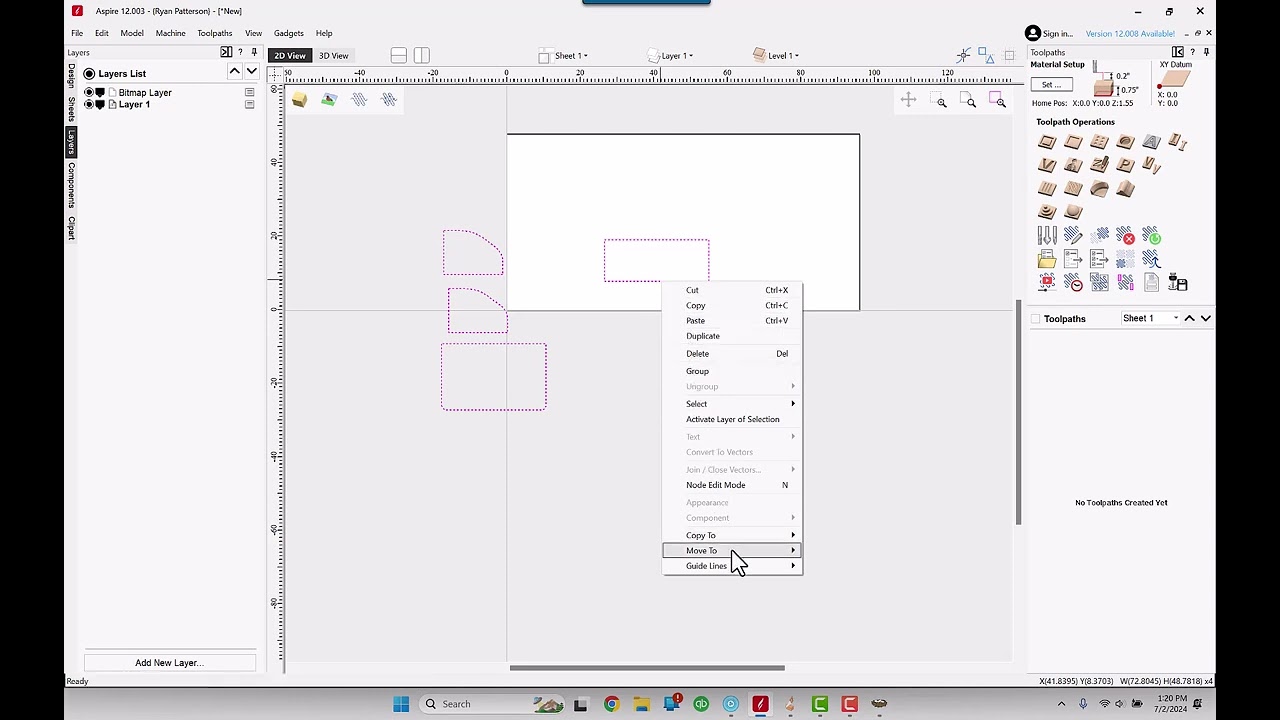Choose Duplicate from context menu
Image resolution: width=1280 pixels, height=720 pixels.
(703, 336)
